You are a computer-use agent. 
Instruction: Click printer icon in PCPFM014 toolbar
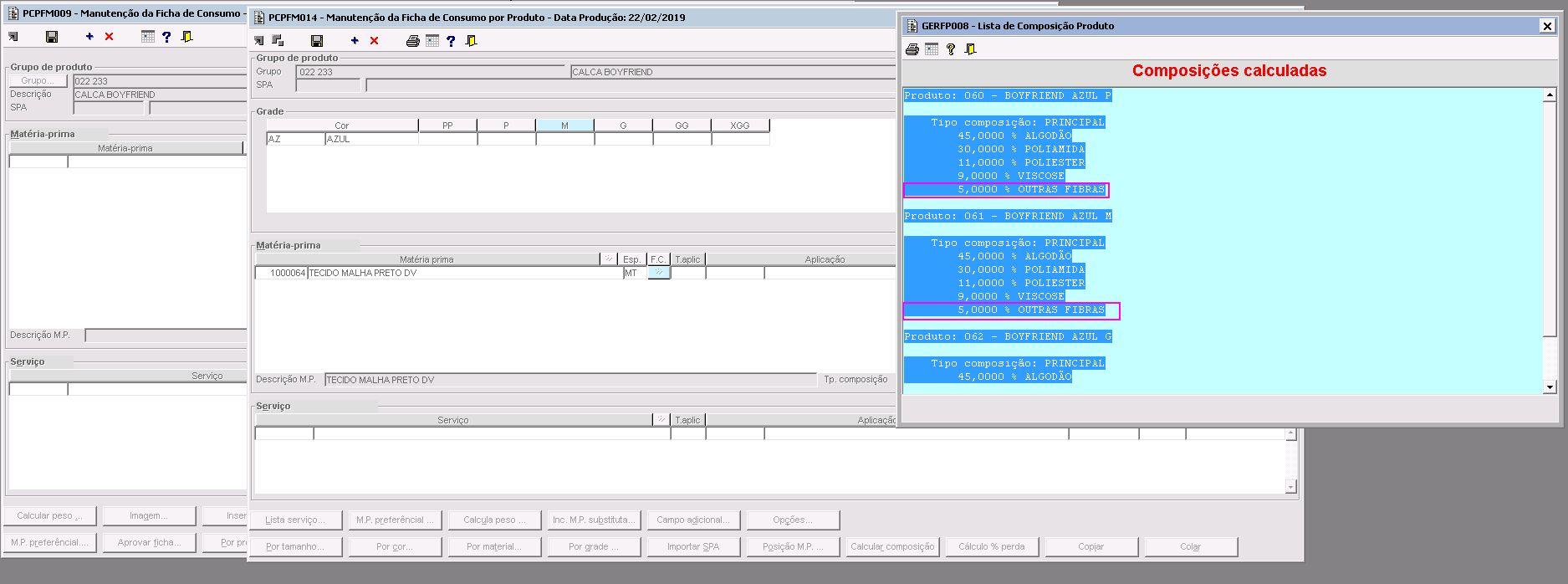pos(412,40)
